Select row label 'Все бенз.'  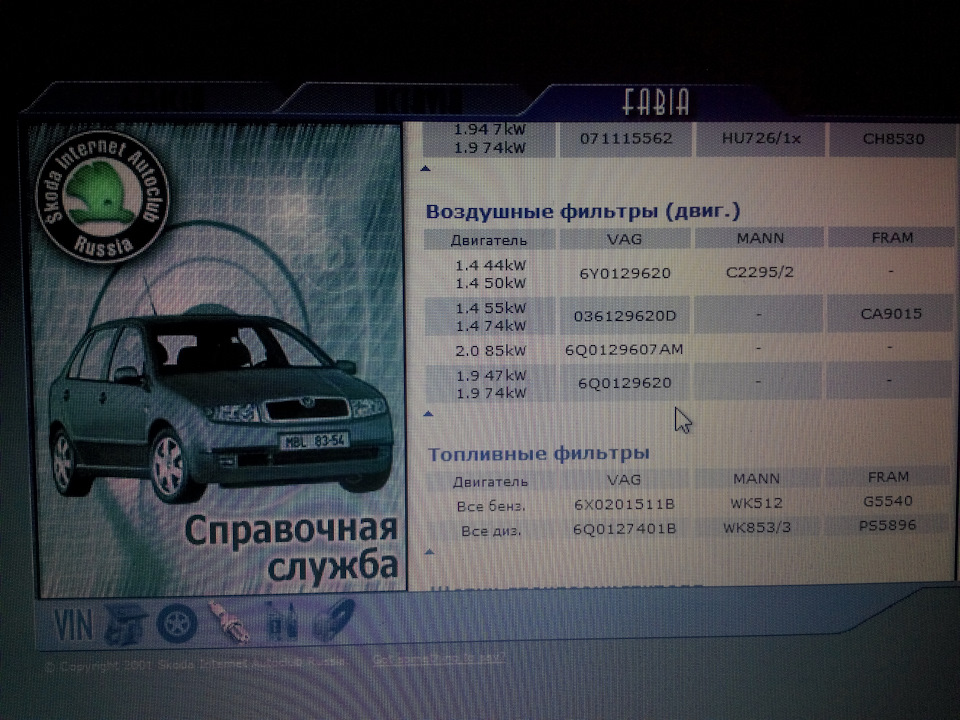[491, 507]
